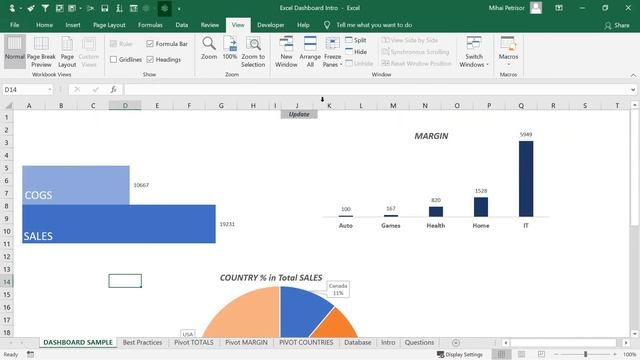The image size is (640, 360).
Task: Click the Tell me lightbulb icon
Action: point(327,25)
